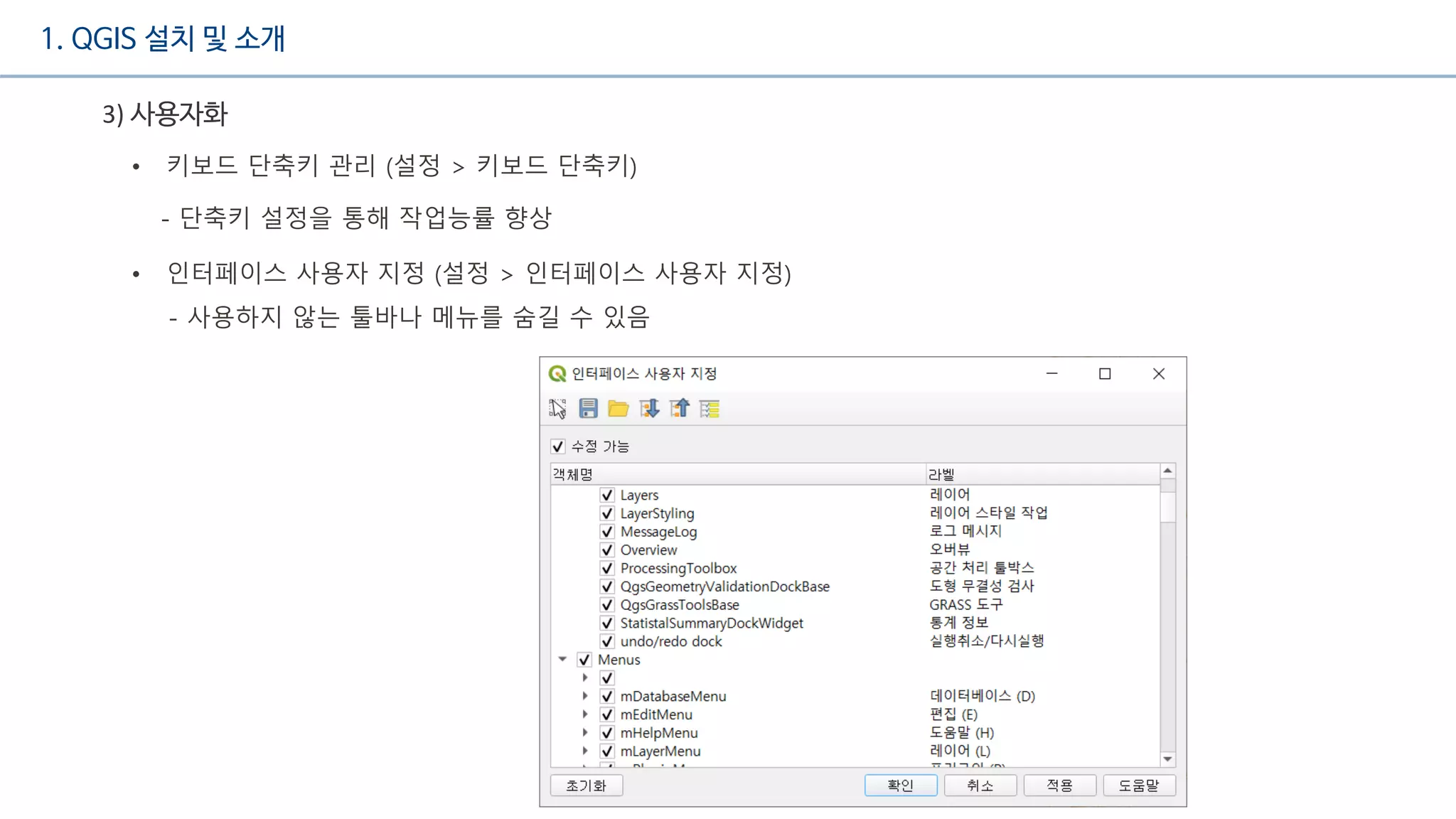
Task: Confirm with the 확인 button
Action: (901, 786)
